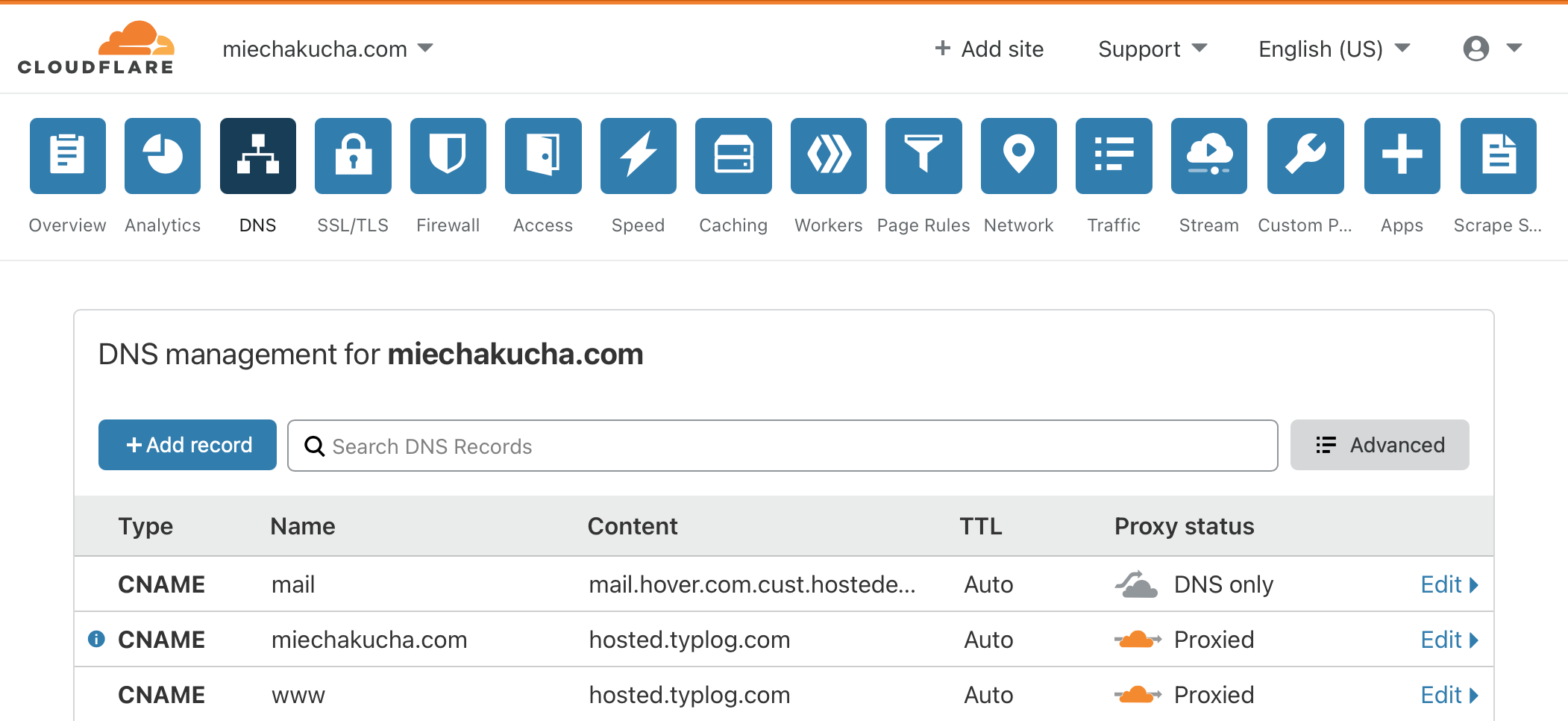Open the Analytics pie chart icon
Image resolution: width=1568 pixels, height=721 pixels.
(x=163, y=156)
